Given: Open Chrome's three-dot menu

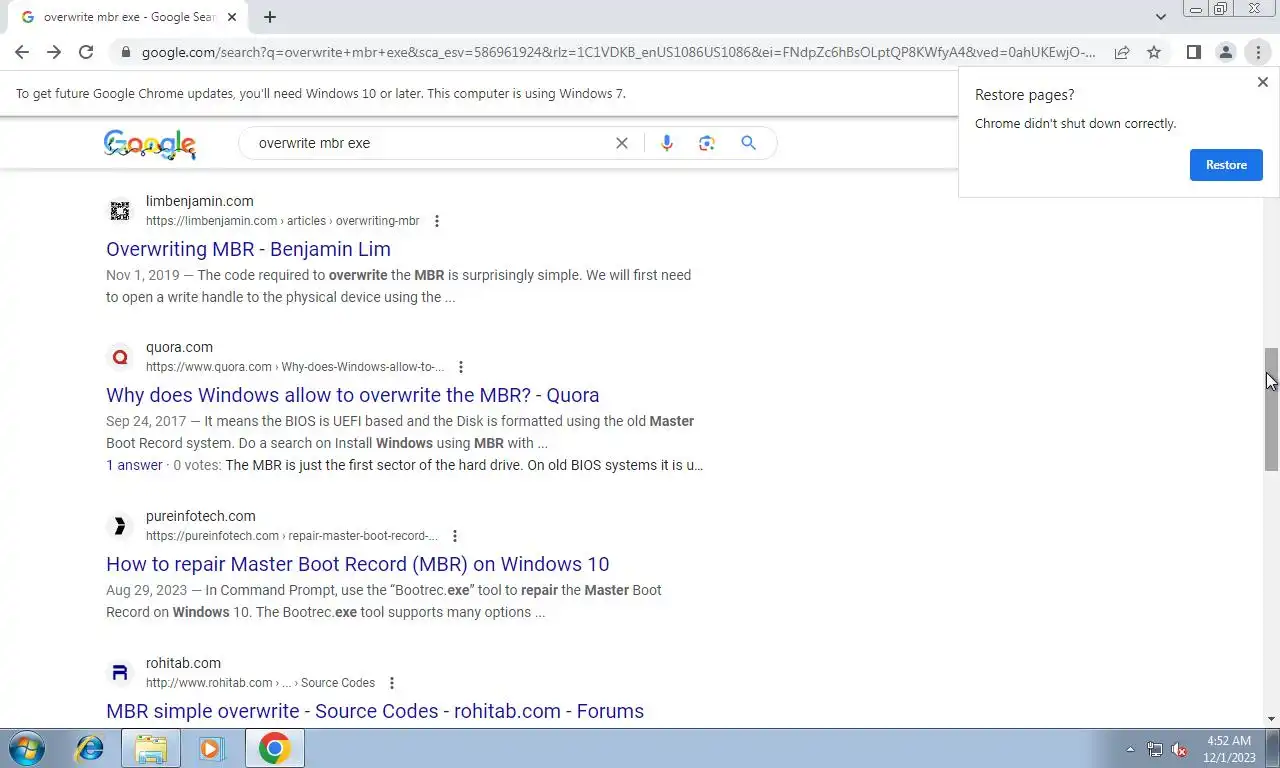Looking at the screenshot, I should coord(1258,52).
